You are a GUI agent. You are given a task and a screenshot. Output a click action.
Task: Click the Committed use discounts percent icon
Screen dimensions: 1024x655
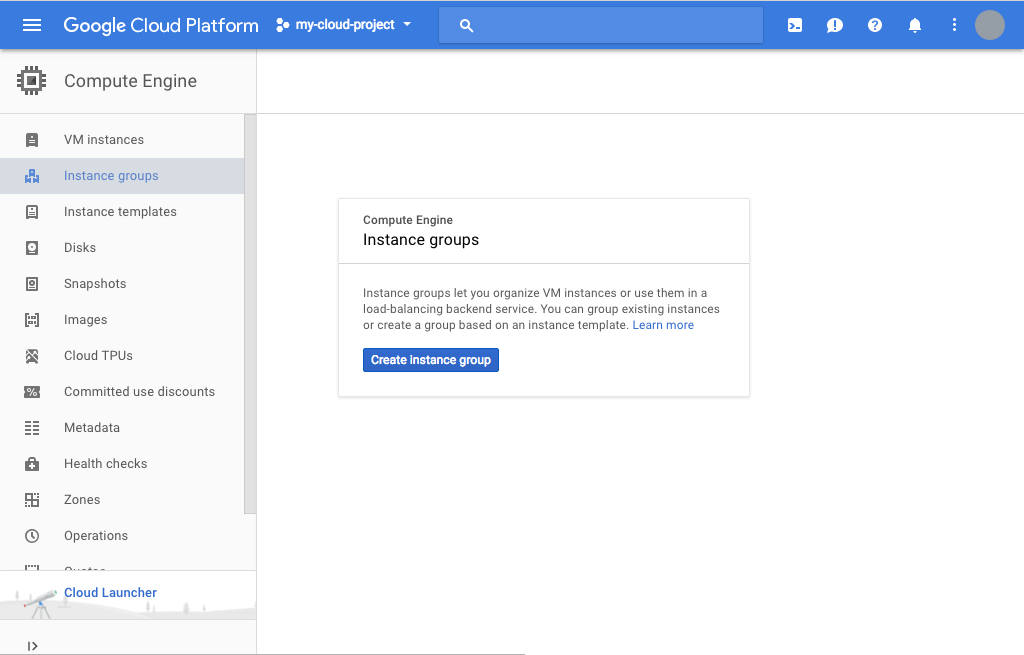click(31, 392)
